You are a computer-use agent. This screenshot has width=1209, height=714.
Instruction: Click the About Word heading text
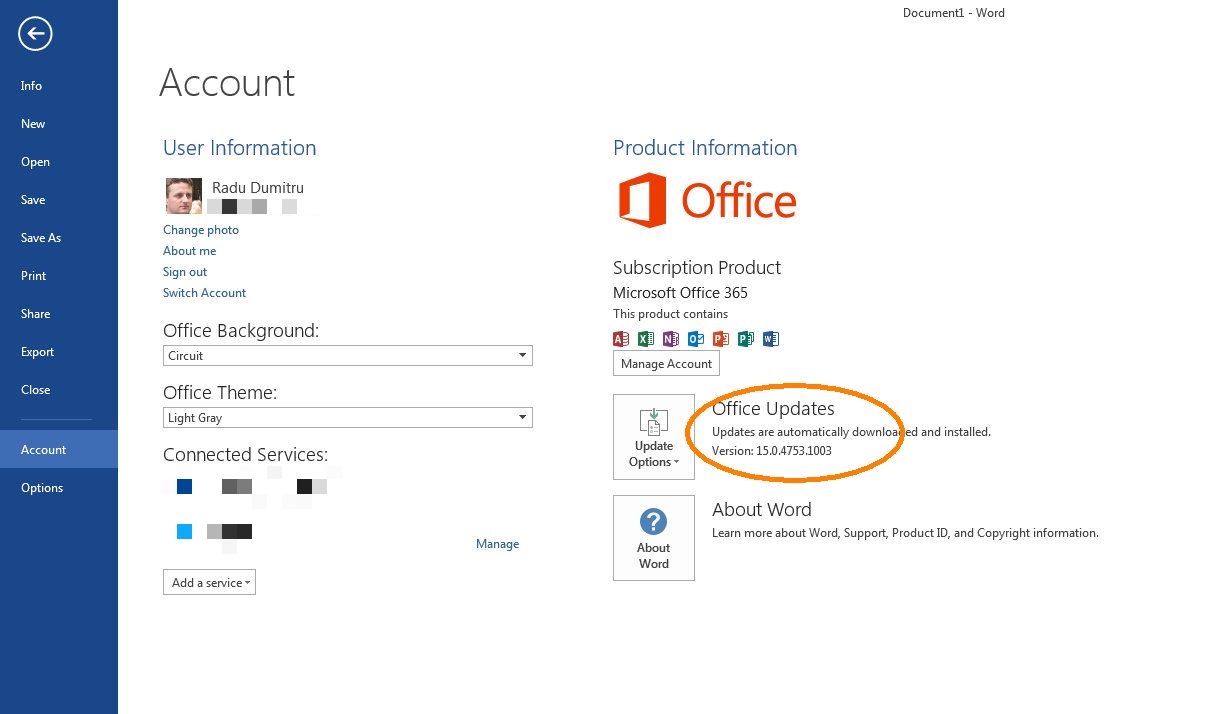pos(762,509)
